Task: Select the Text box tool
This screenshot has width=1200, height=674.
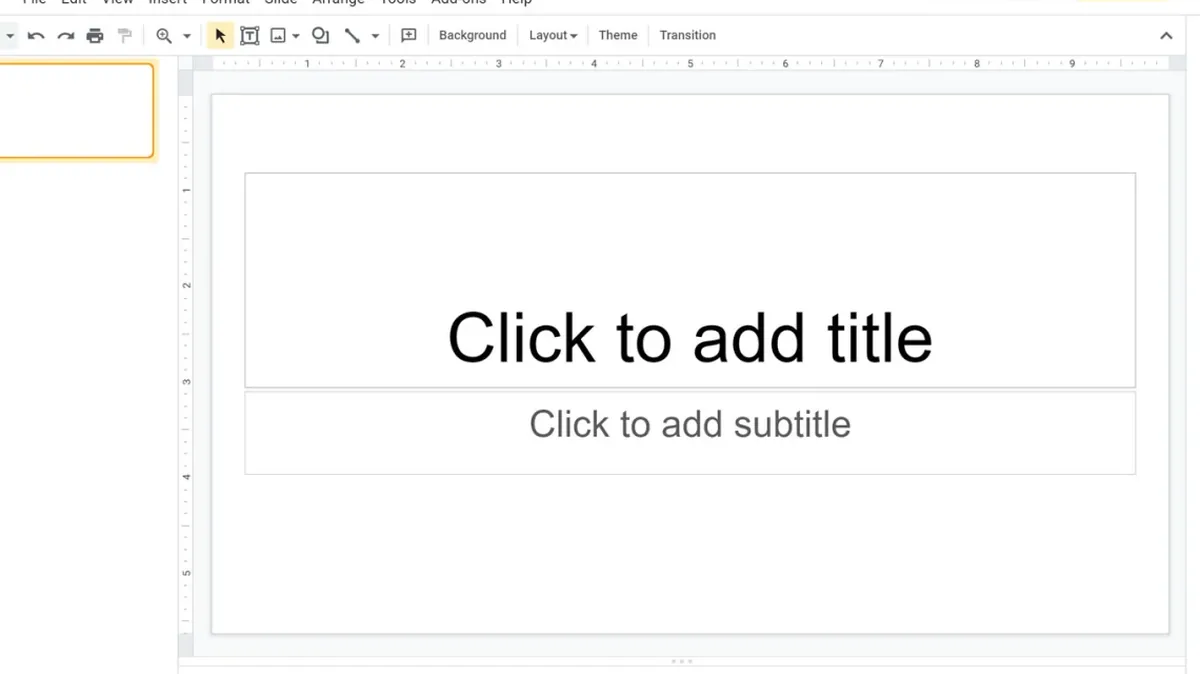Action: [x=250, y=36]
